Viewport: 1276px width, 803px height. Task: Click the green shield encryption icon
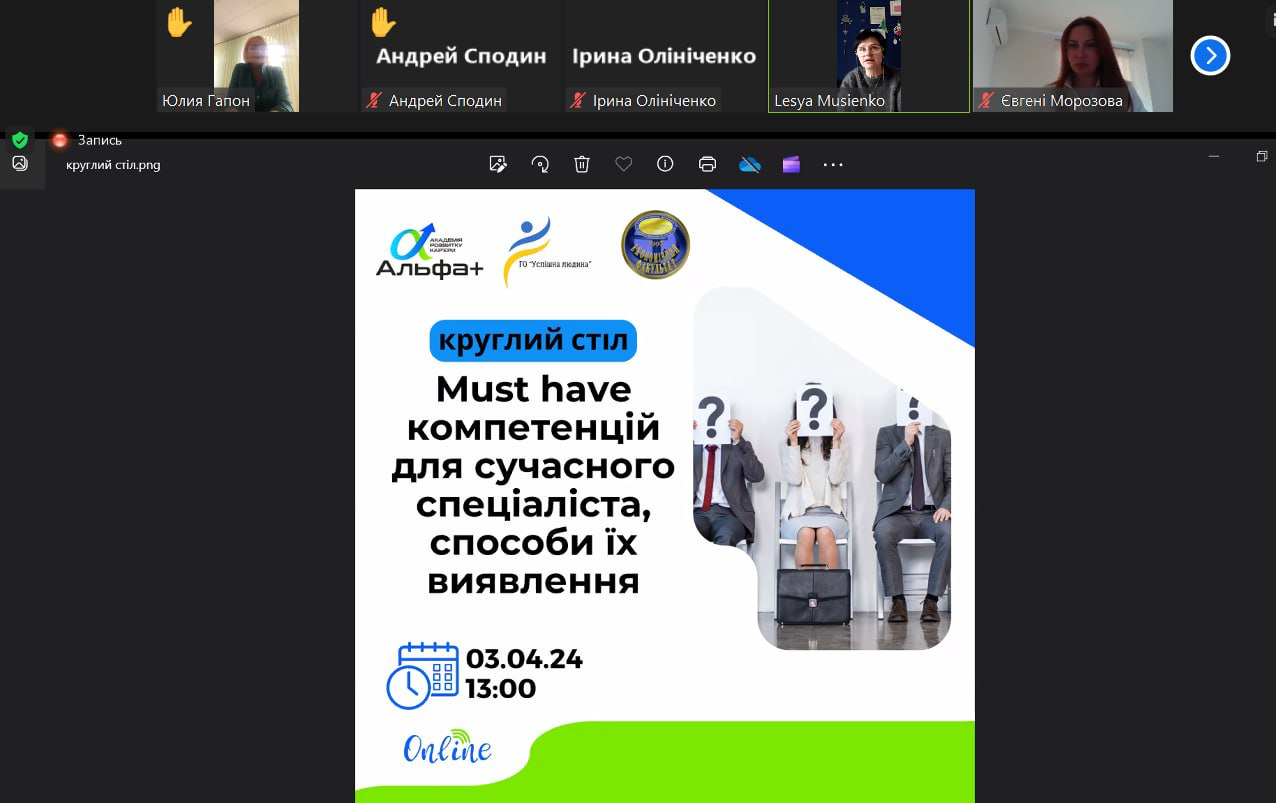click(x=20, y=140)
